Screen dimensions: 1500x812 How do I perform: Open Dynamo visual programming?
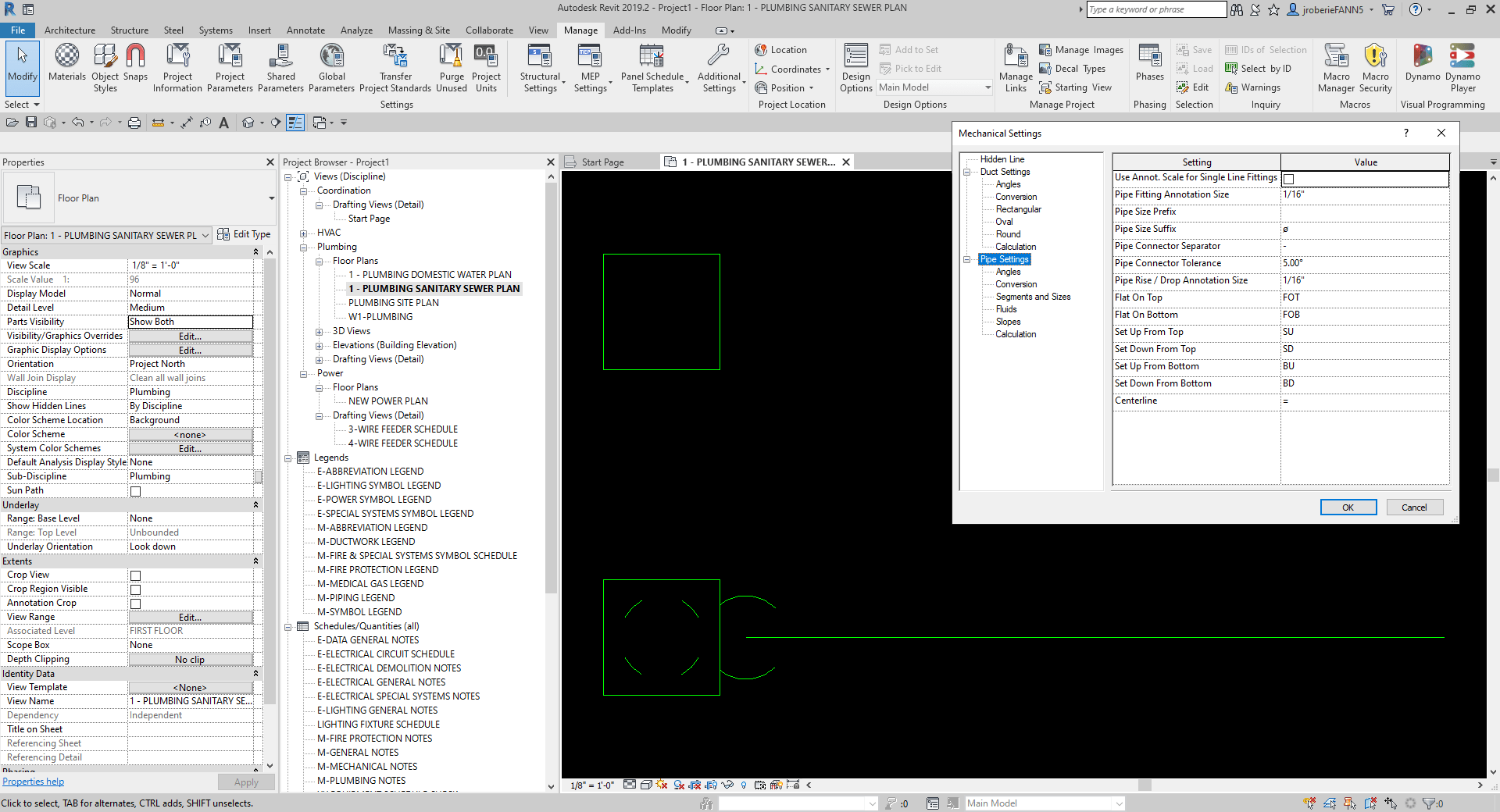1422,66
